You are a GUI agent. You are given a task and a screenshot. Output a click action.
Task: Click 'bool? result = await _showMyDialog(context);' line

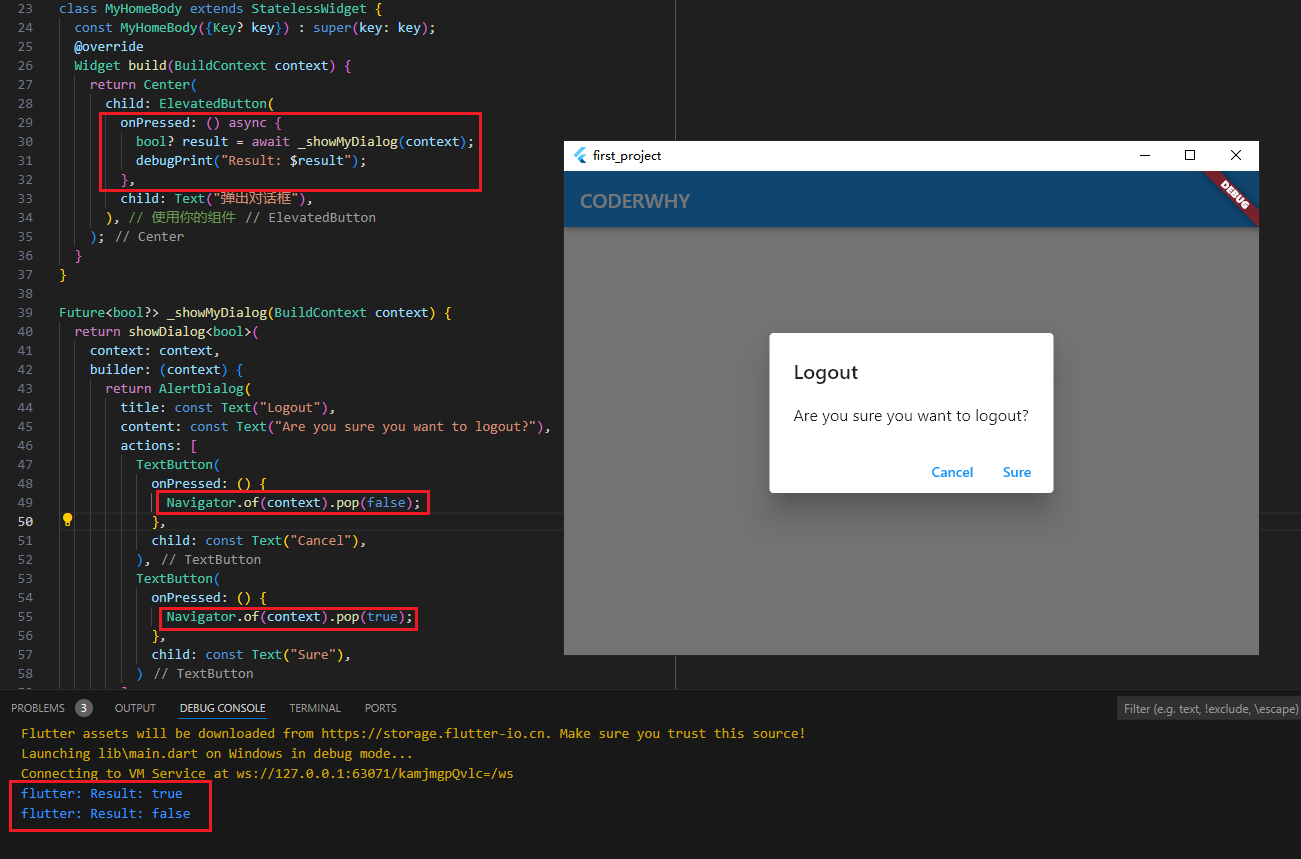(305, 141)
